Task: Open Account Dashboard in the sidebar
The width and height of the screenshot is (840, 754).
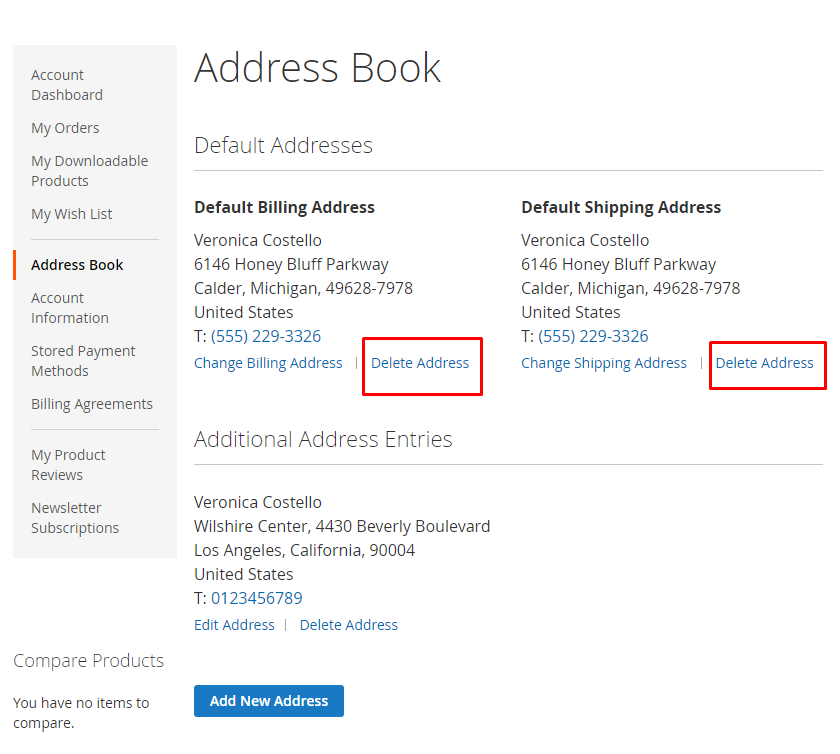Action: click(x=67, y=85)
